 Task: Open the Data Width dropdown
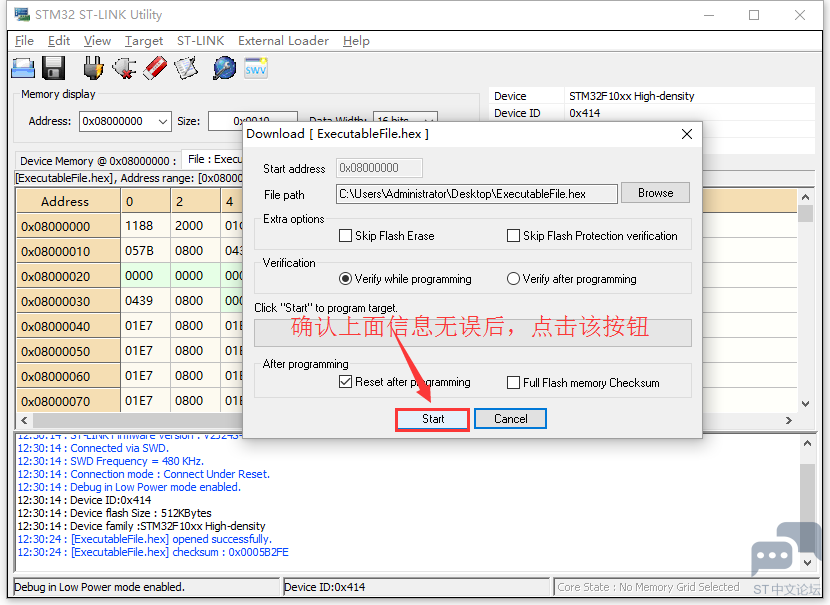click(x=430, y=119)
